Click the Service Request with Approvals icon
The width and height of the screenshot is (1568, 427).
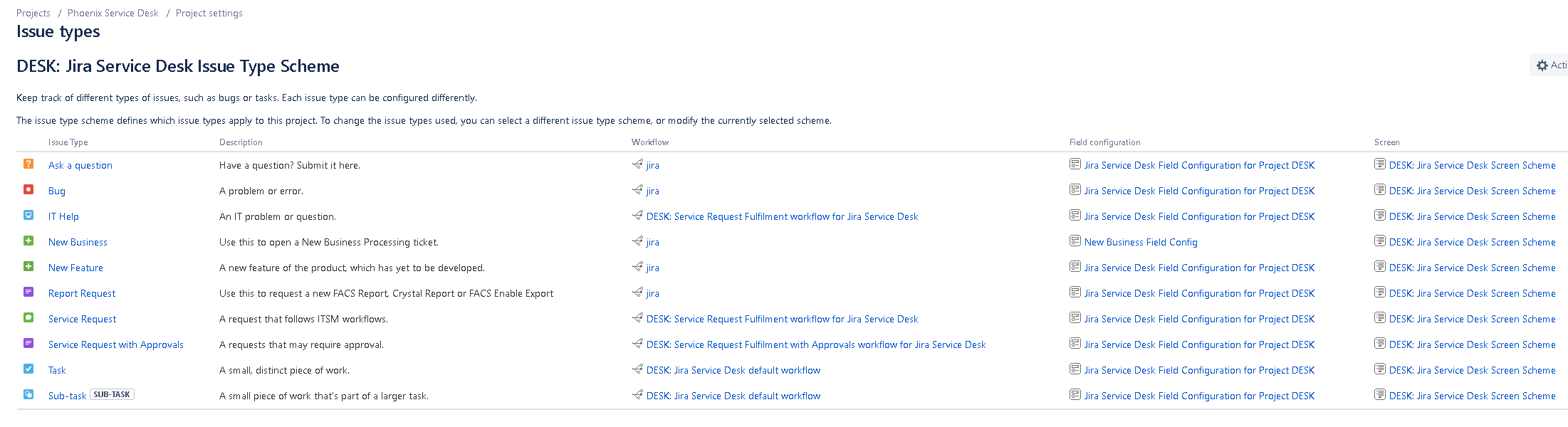[28, 343]
